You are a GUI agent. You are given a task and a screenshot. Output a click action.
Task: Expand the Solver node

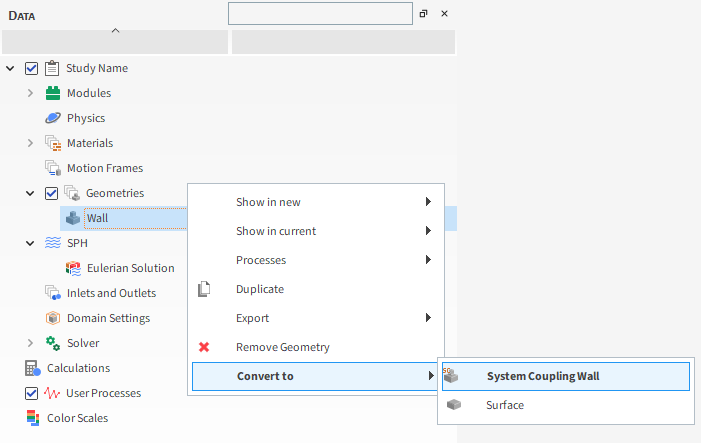coord(30,343)
